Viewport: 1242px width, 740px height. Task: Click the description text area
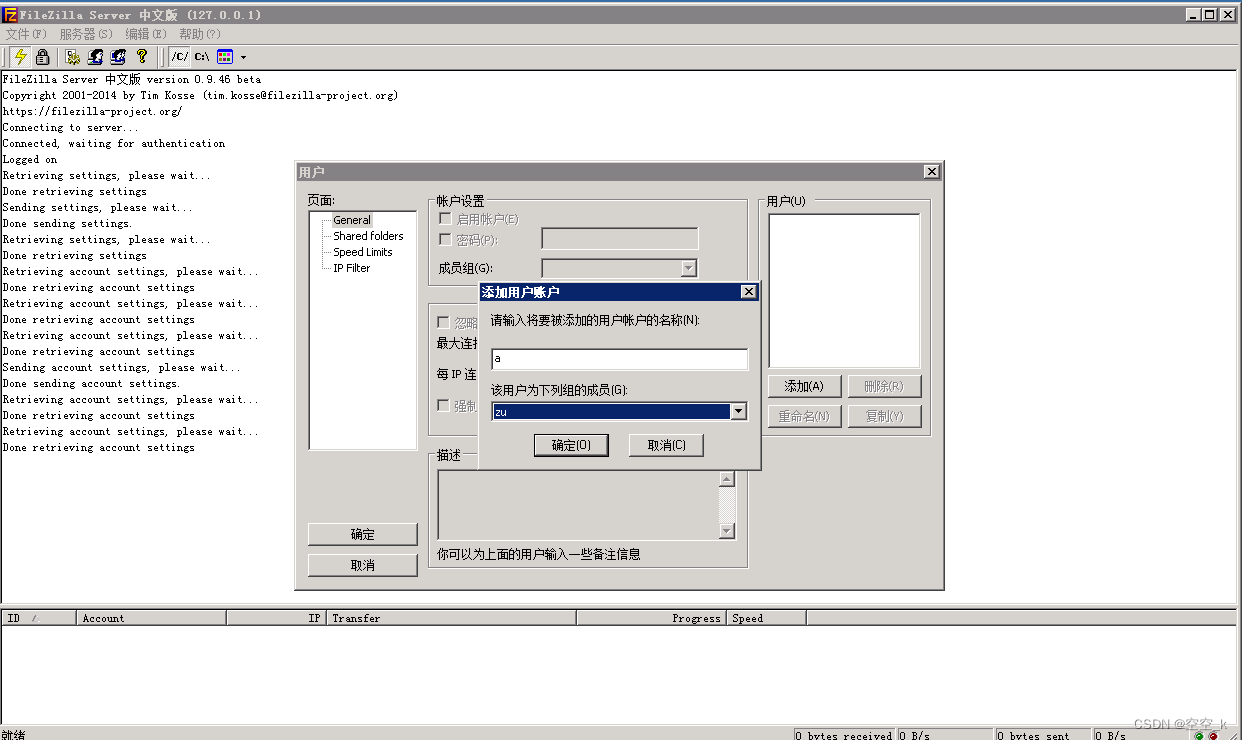tap(579, 505)
